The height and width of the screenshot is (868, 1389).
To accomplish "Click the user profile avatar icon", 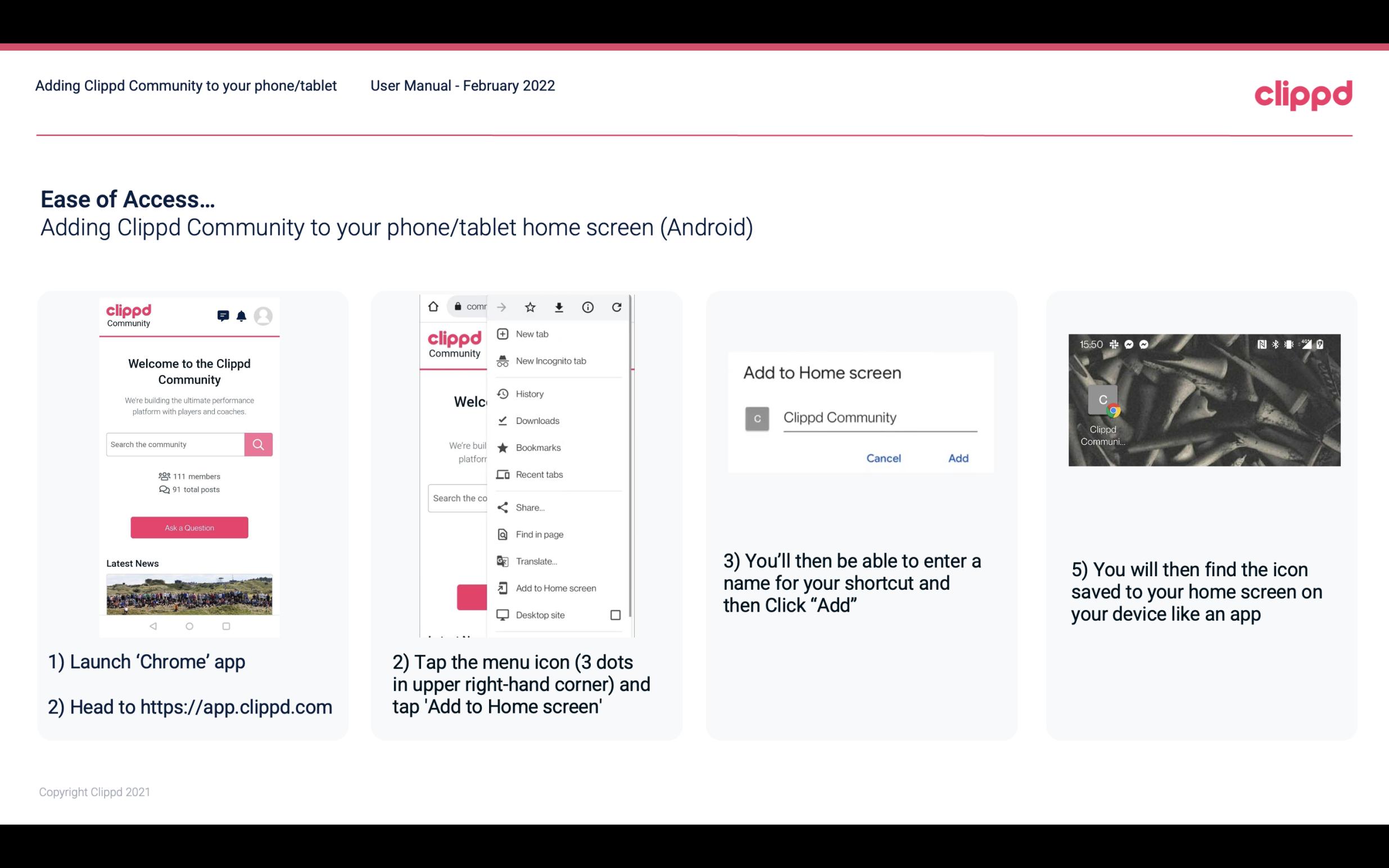I will coord(263,315).
